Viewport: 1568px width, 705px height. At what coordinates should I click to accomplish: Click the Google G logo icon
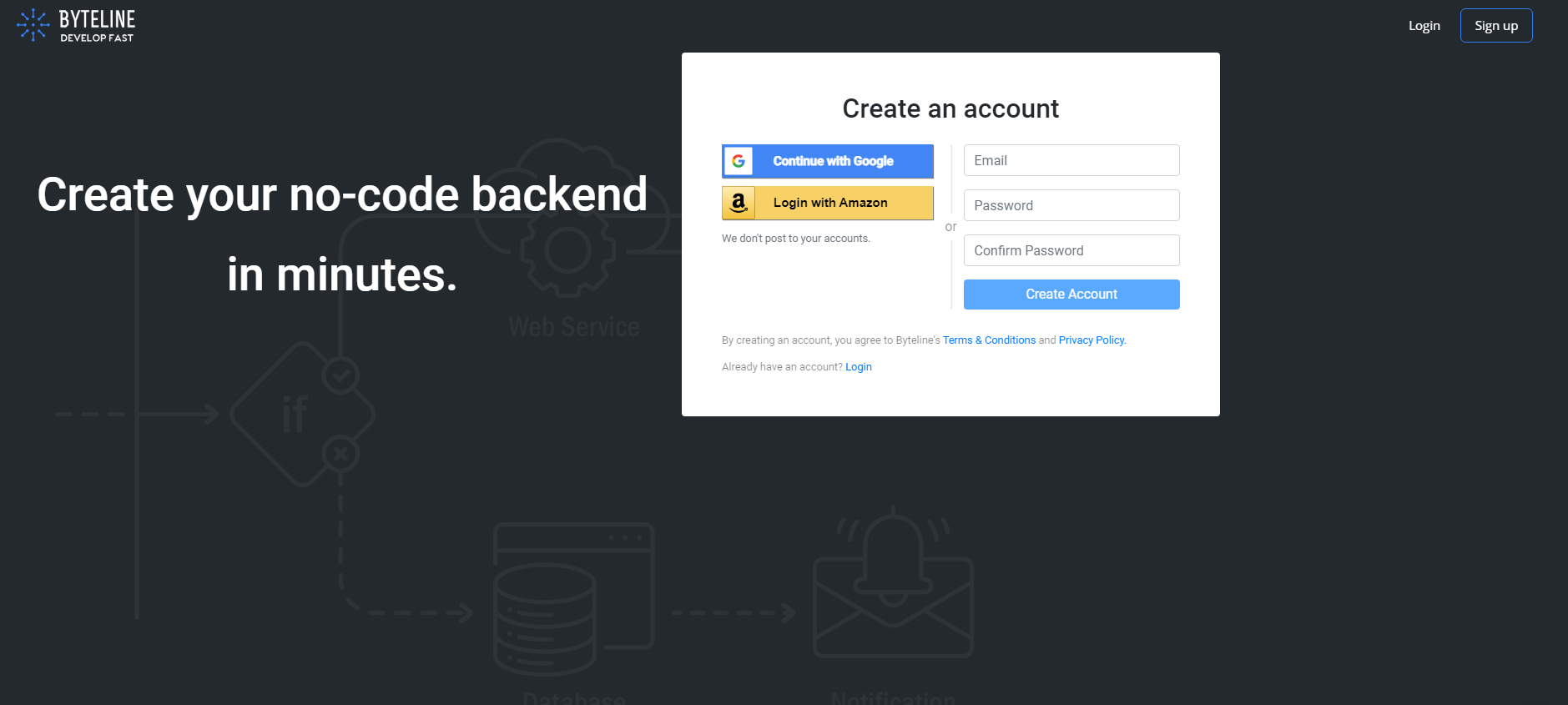click(x=739, y=161)
